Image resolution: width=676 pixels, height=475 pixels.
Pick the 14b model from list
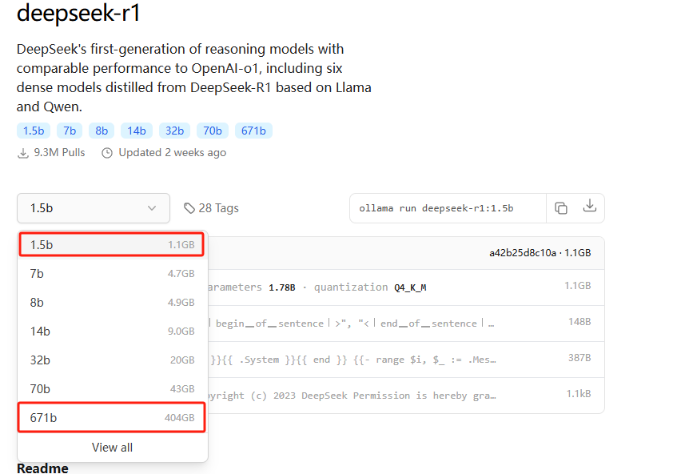pyautogui.click(x=112, y=331)
